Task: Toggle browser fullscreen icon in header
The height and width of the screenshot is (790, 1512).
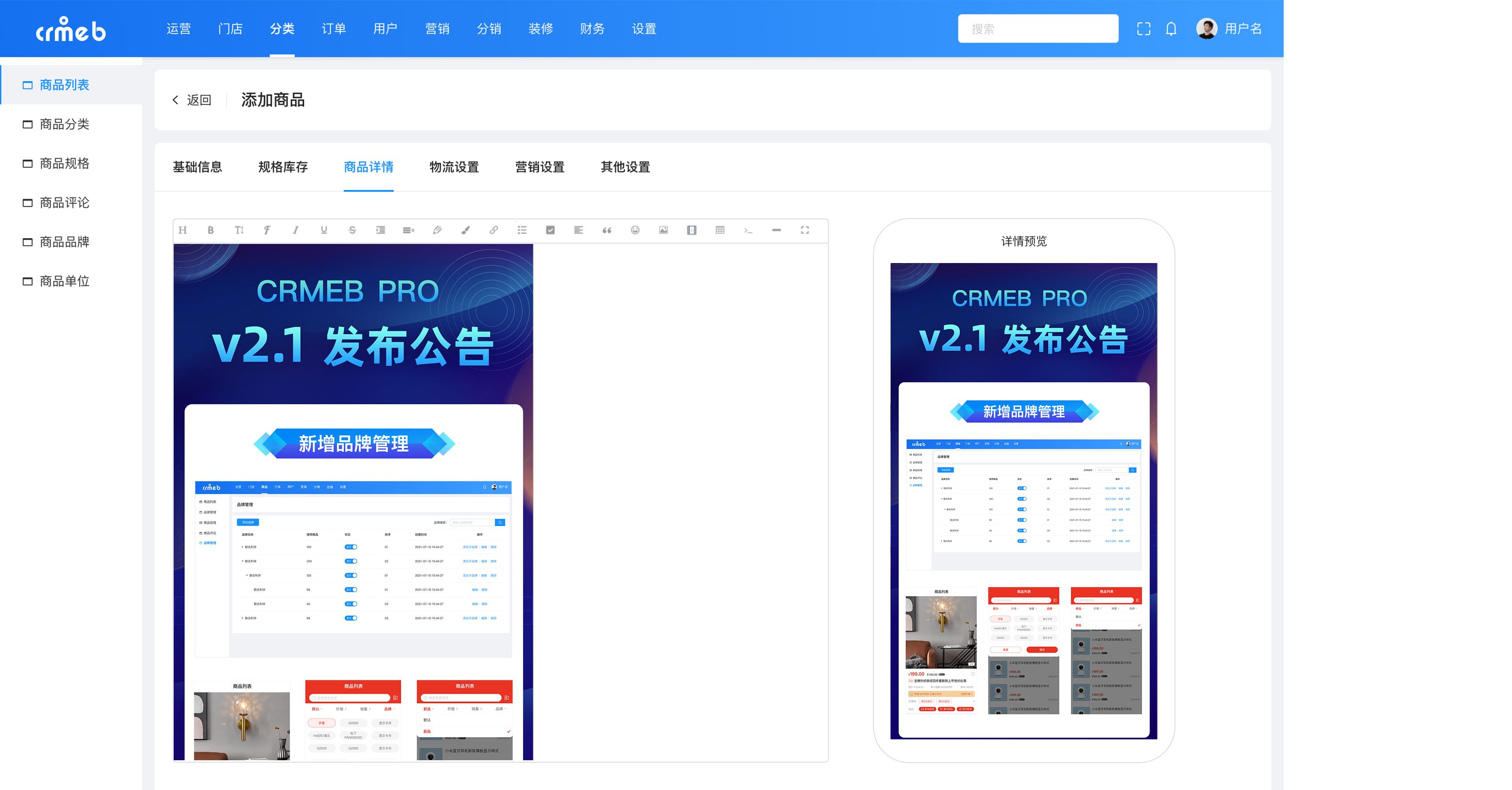Action: (x=1143, y=29)
